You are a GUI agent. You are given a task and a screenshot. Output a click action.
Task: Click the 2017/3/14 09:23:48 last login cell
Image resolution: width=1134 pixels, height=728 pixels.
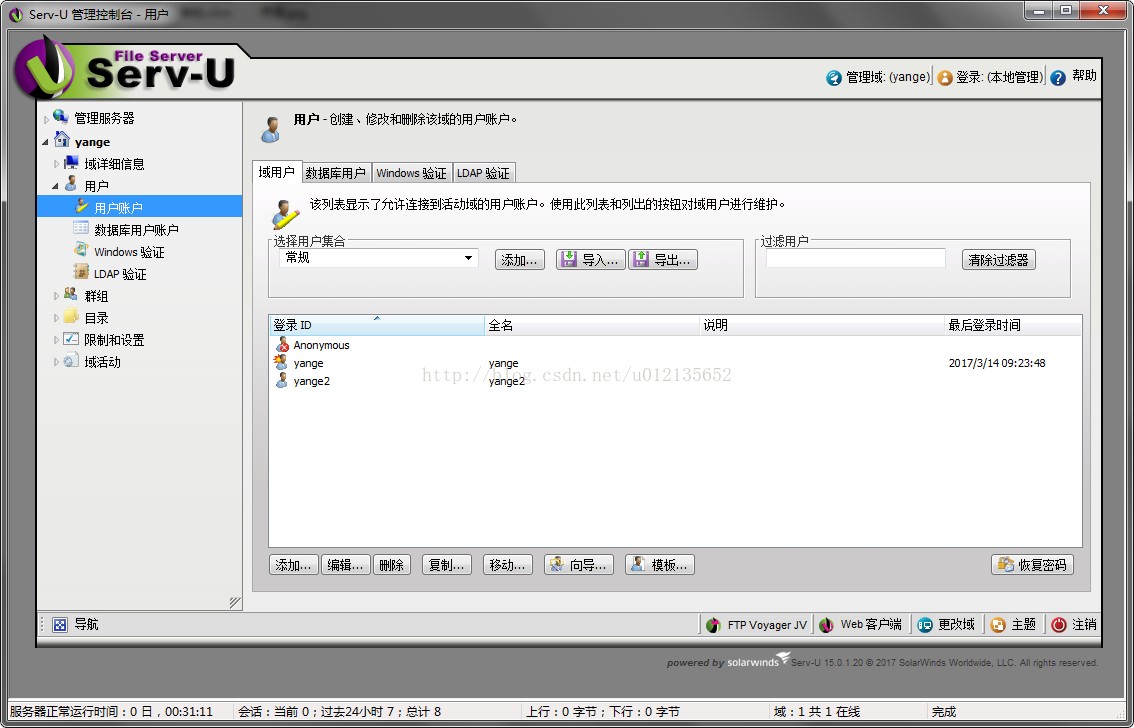click(x=997, y=363)
